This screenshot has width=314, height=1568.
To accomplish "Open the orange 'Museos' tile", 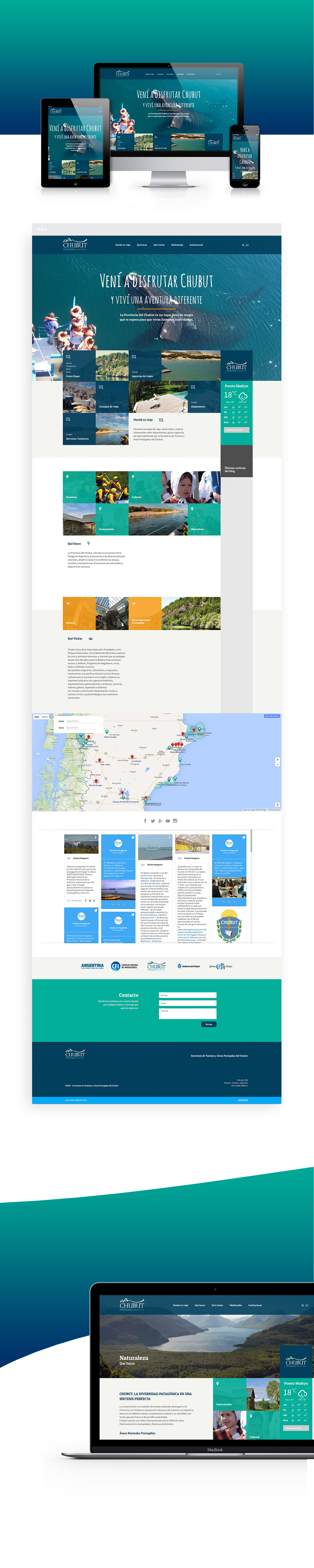I will click(79, 614).
